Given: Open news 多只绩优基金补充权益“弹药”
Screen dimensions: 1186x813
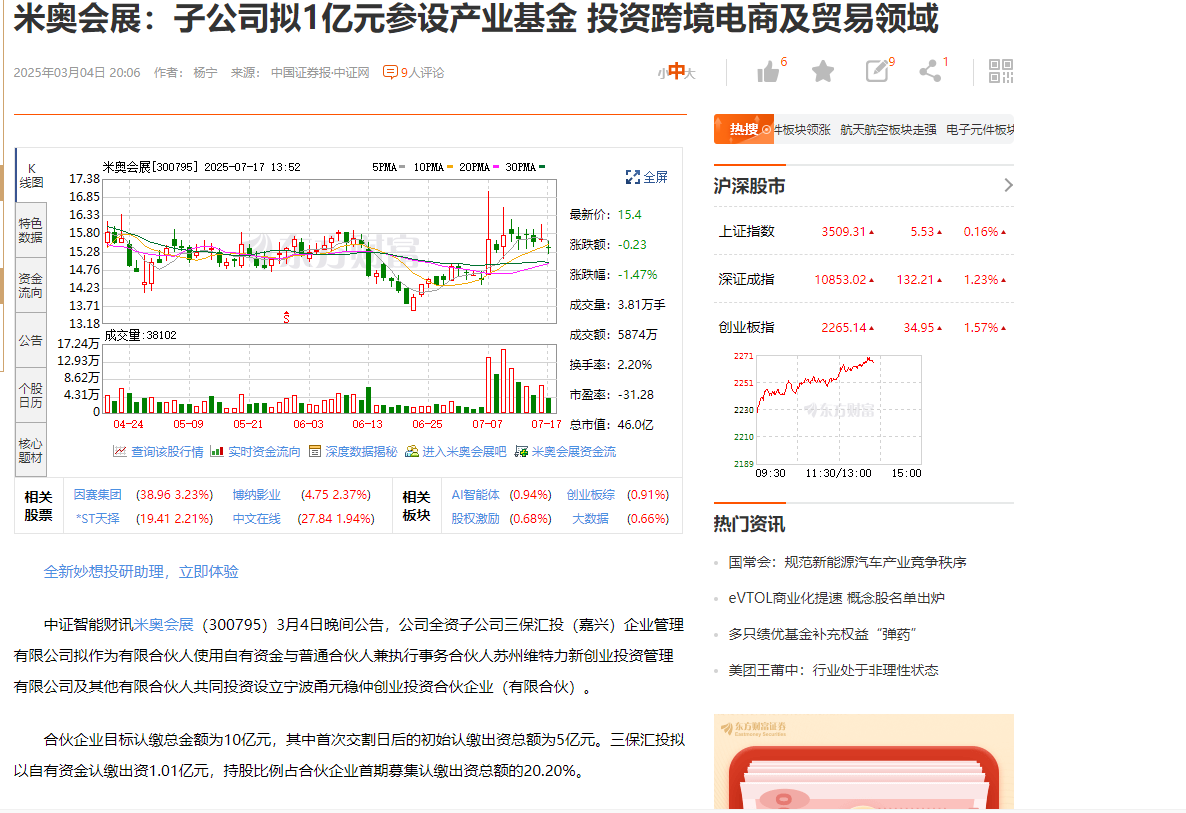Looking at the screenshot, I should pyautogui.click(x=822, y=634).
